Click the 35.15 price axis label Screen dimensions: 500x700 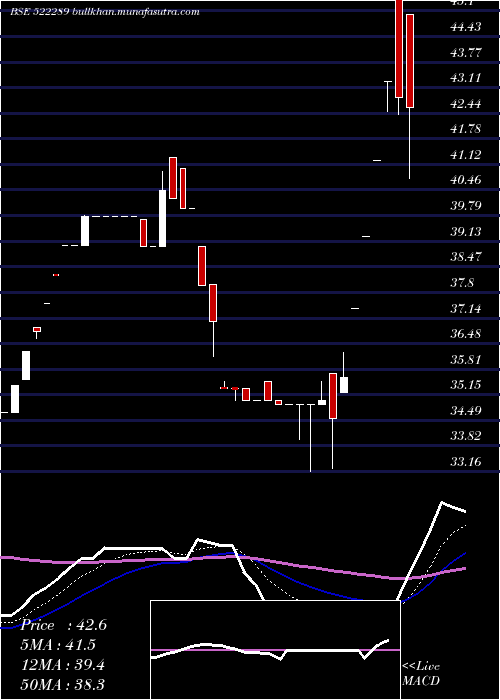466,385
